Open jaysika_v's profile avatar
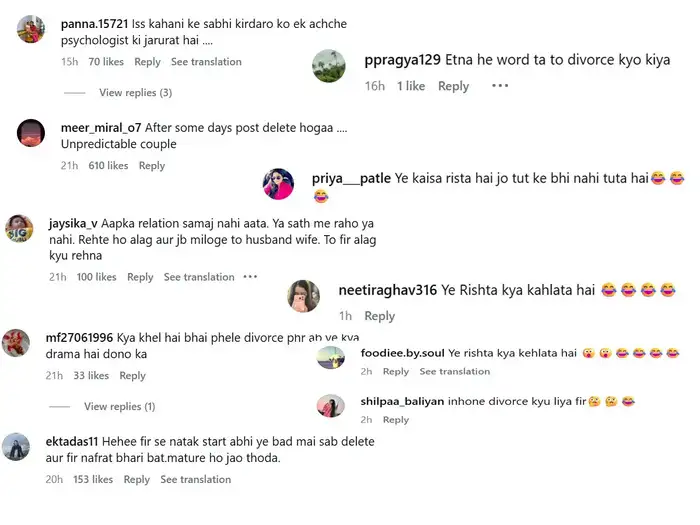The height and width of the screenshot is (525, 700). [19, 229]
